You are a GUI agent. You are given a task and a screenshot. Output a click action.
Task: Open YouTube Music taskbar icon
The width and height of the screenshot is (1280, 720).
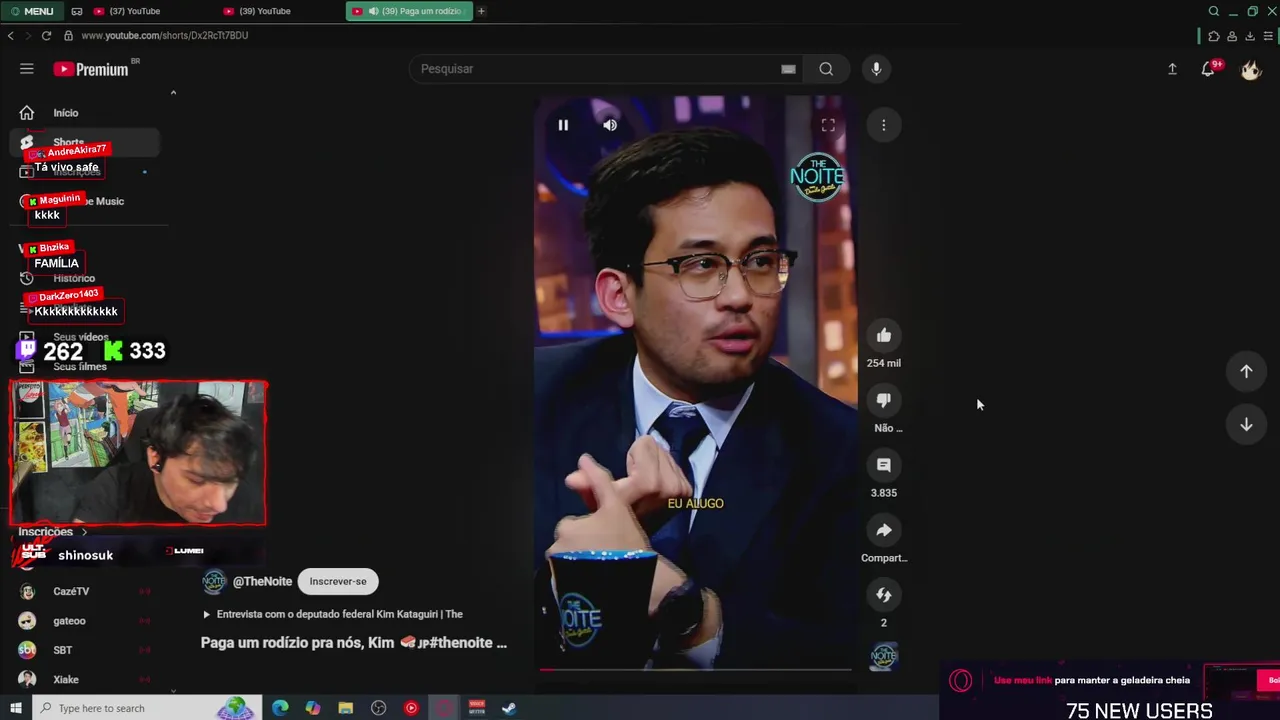click(x=411, y=708)
